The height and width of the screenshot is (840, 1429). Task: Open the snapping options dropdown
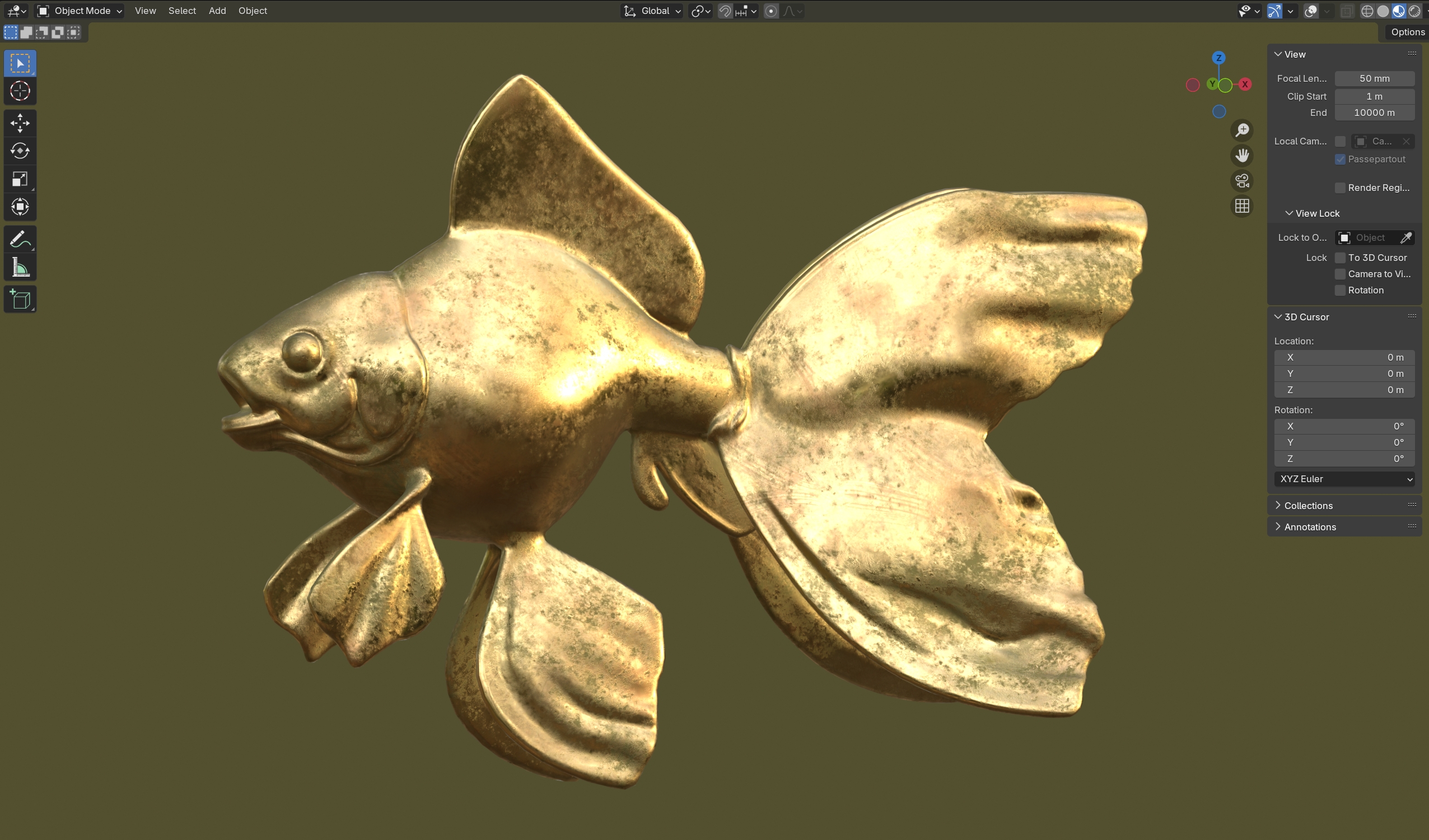(x=747, y=11)
